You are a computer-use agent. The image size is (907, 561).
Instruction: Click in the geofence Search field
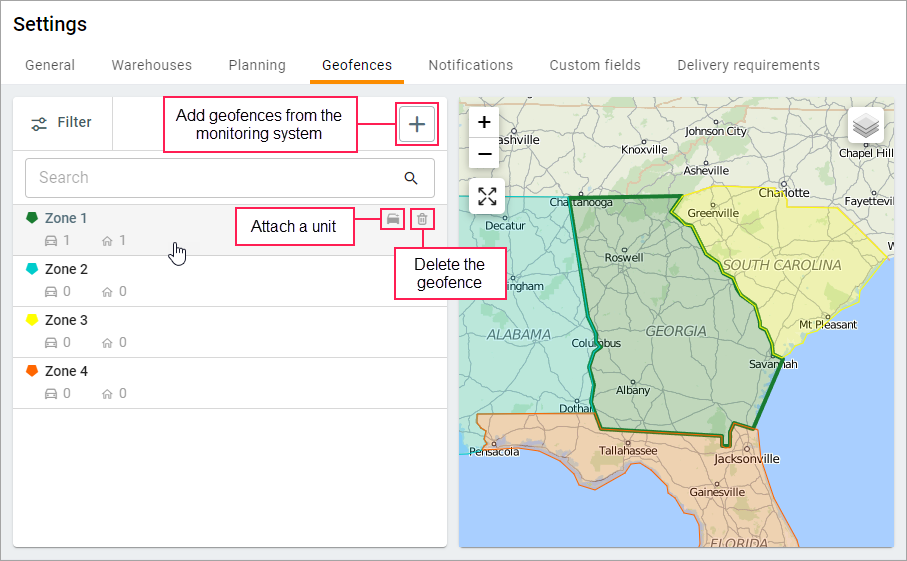tap(215, 178)
